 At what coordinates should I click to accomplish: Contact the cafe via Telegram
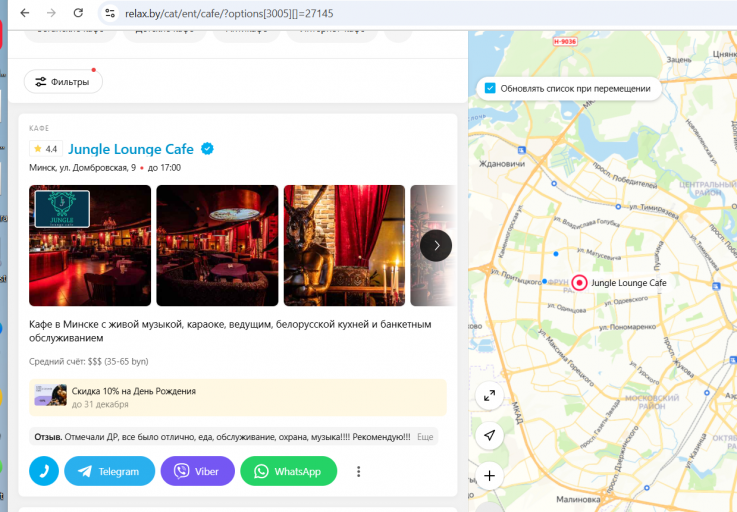tap(110, 471)
